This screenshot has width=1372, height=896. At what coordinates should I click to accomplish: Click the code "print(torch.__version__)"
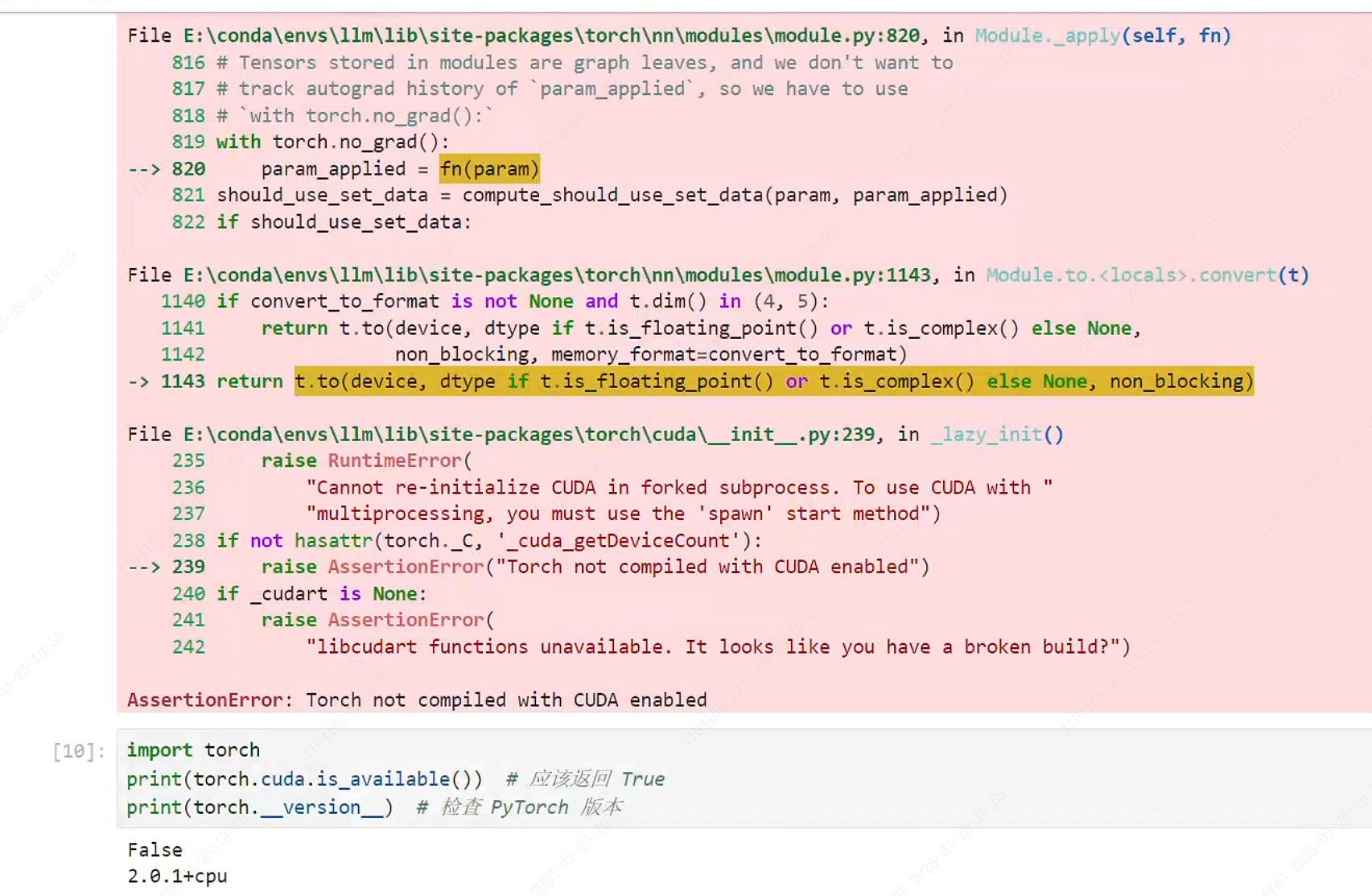[x=260, y=807]
